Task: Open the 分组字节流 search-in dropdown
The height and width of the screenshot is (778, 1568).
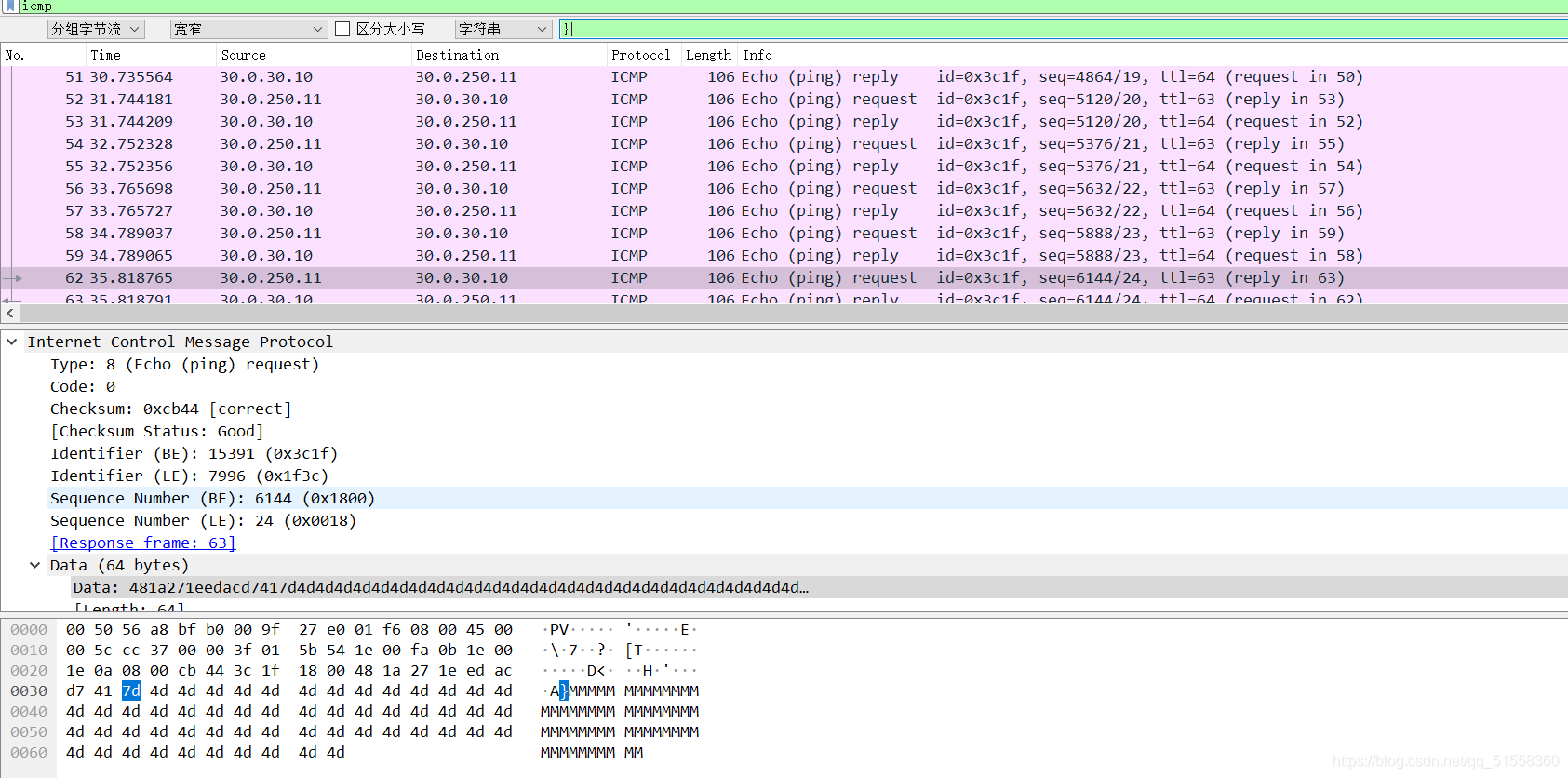Action: 96,29
